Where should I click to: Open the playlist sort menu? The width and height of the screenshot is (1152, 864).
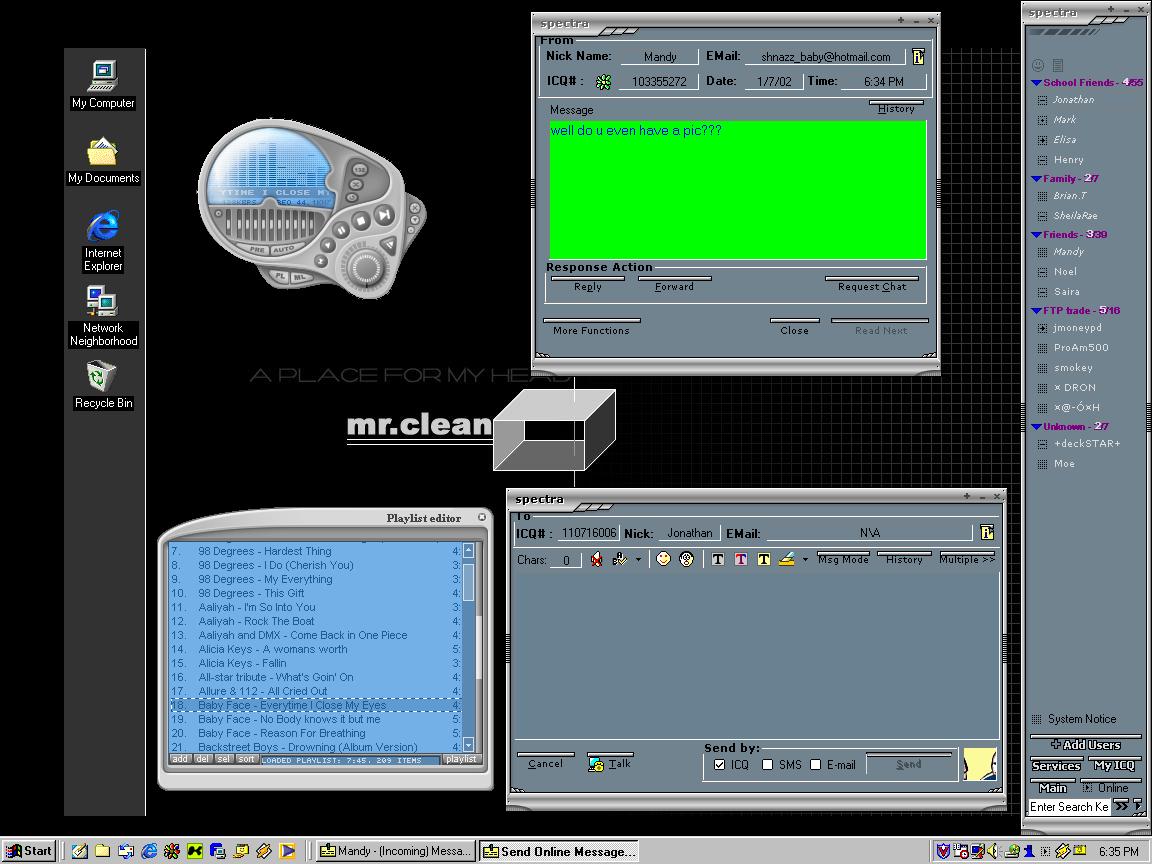pos(246,759)
